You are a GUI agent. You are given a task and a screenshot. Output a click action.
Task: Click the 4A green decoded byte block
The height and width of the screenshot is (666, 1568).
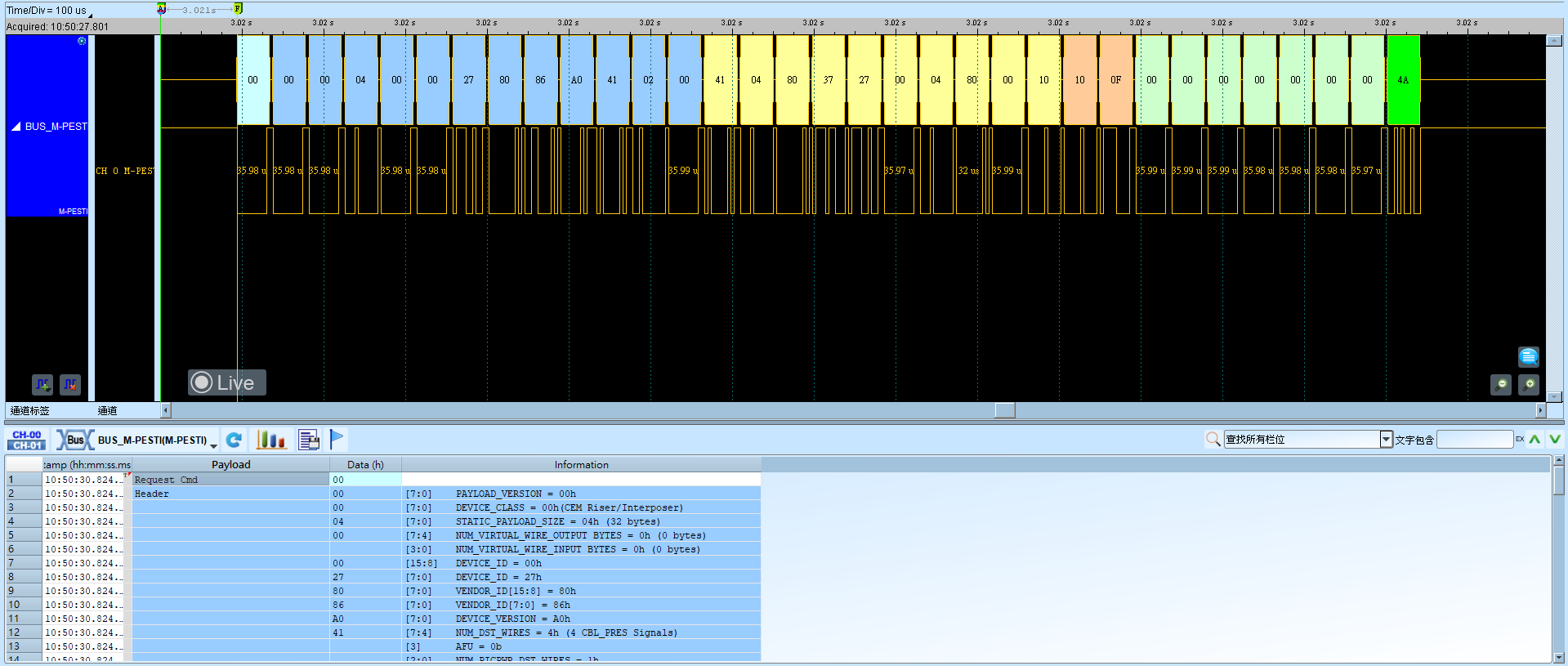(1403, 80)
